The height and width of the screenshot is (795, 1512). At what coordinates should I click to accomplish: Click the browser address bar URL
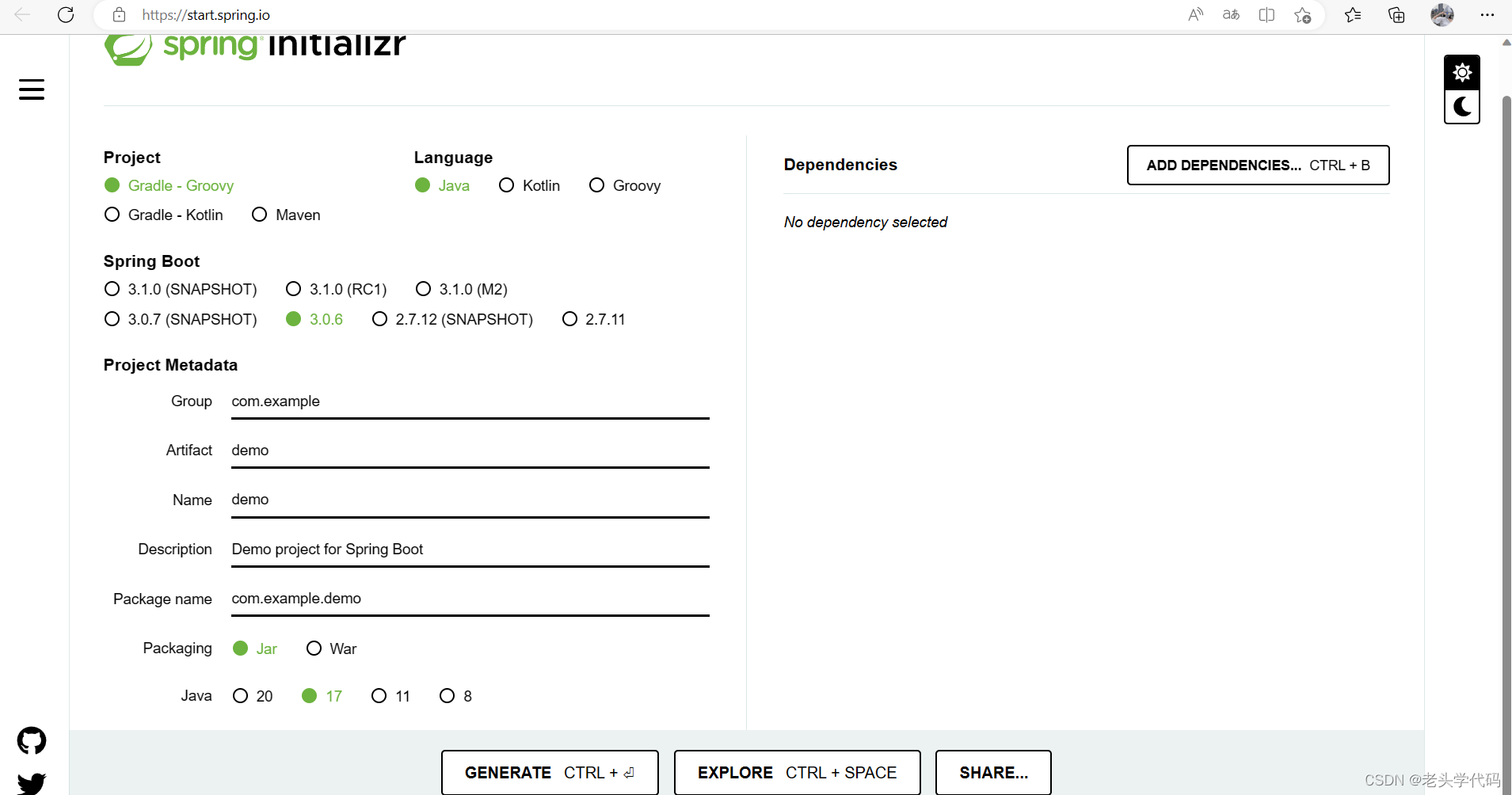[x=206, y=15]
